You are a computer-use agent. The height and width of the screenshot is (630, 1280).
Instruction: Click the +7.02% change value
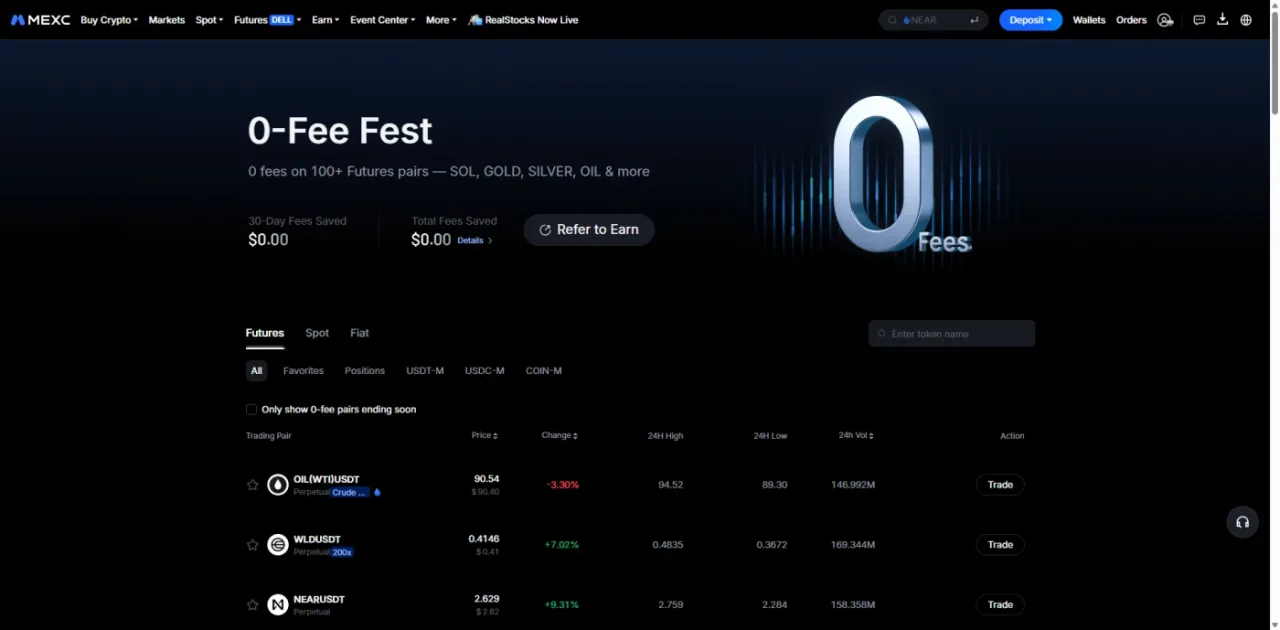tap(561, 545)
